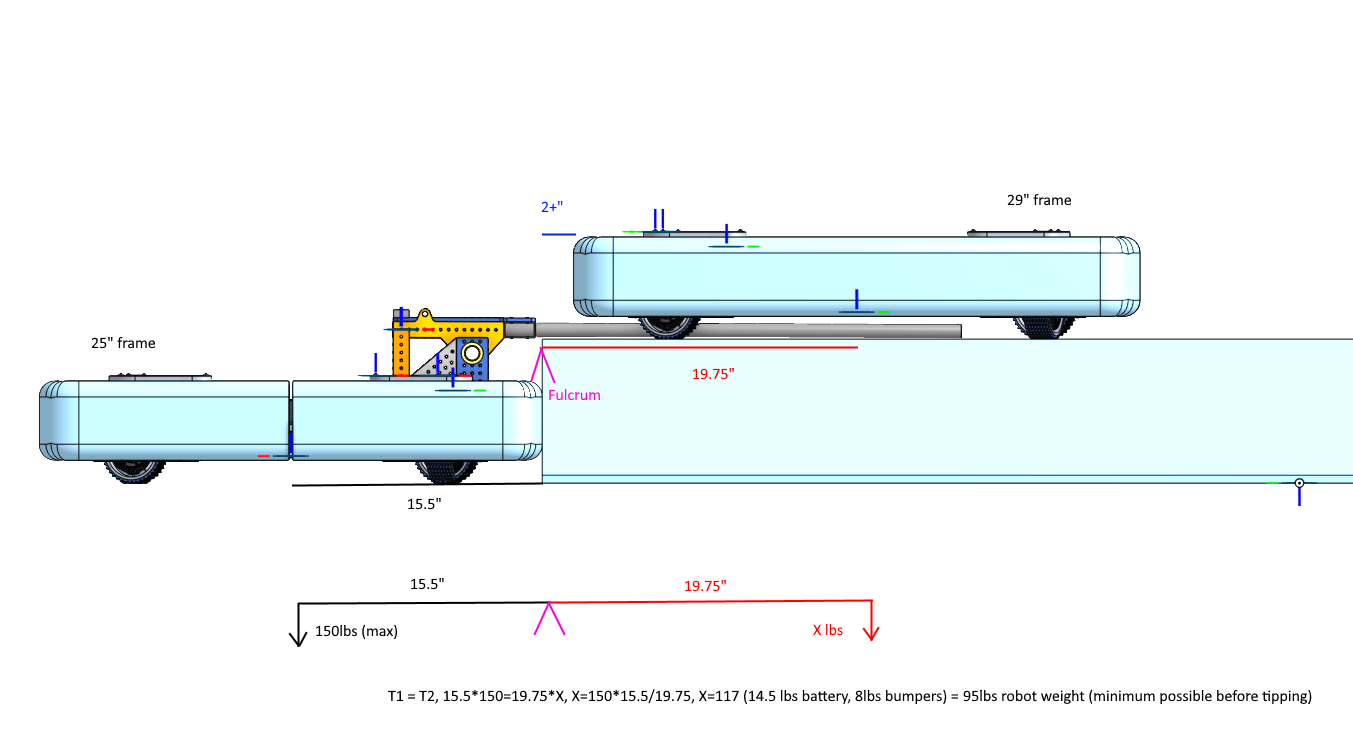1353x742 pixels.
Task: Select the red "19.75"" text beside Fulcrum label
Action: click(713, 374)
